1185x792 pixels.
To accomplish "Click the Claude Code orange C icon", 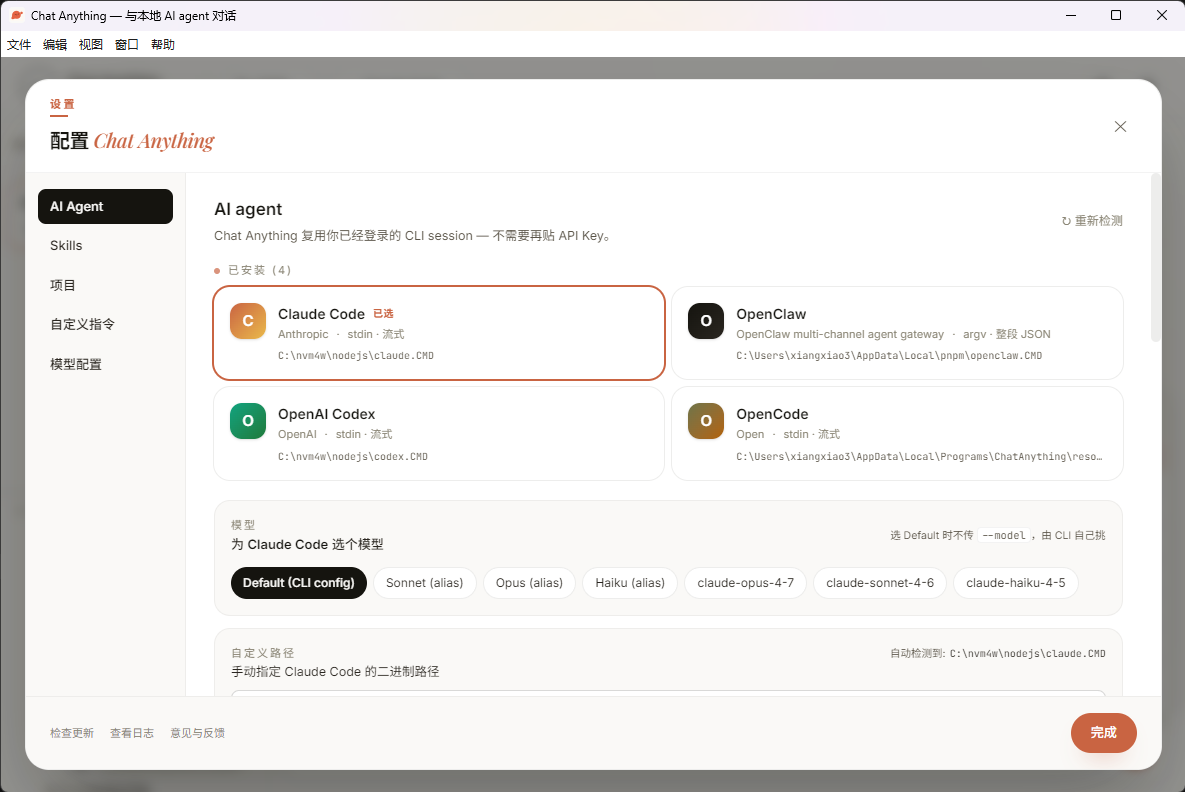I will [x=248, y=321].
